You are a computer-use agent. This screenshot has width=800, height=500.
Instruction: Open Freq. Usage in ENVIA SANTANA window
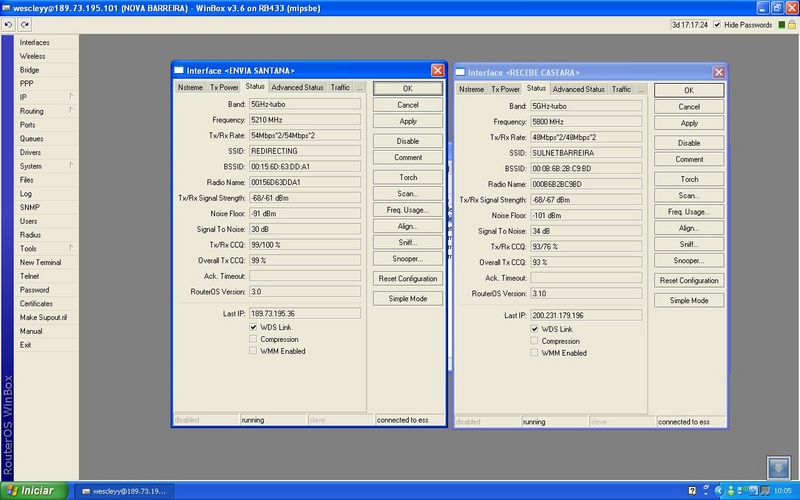[408, 210]
